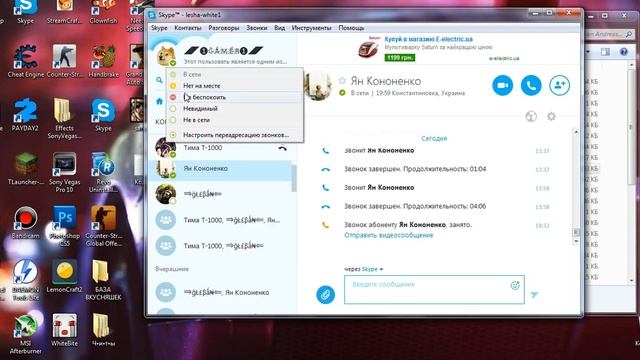Set status to Невидимый

click(x=234, y=109)
